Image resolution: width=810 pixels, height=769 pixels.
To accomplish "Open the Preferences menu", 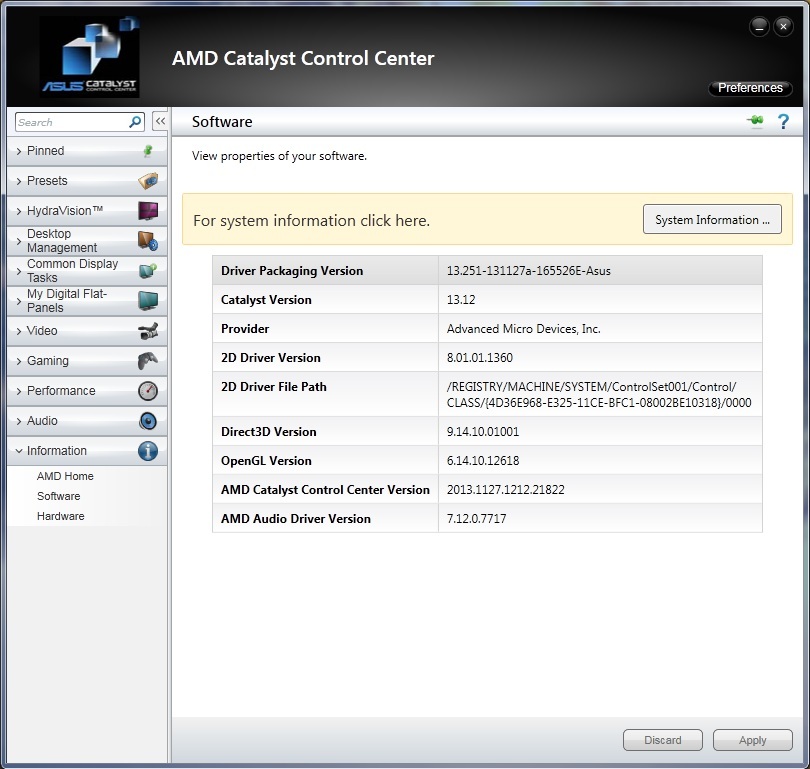I will coord(750,88).
